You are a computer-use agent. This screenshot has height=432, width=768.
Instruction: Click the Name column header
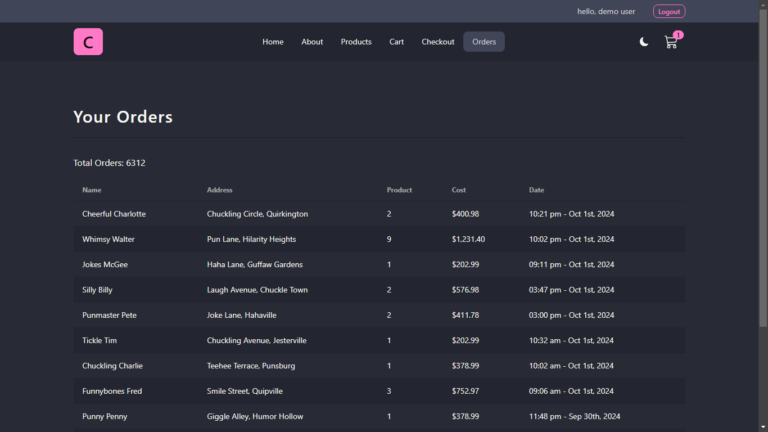point(92,190)
